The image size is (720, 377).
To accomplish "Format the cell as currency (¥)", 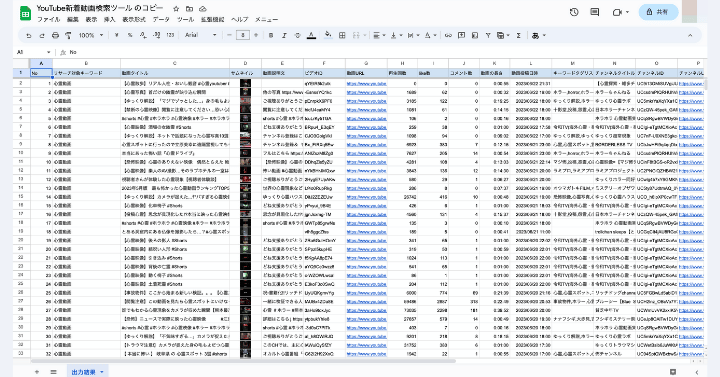I will (x=117, y=35).
